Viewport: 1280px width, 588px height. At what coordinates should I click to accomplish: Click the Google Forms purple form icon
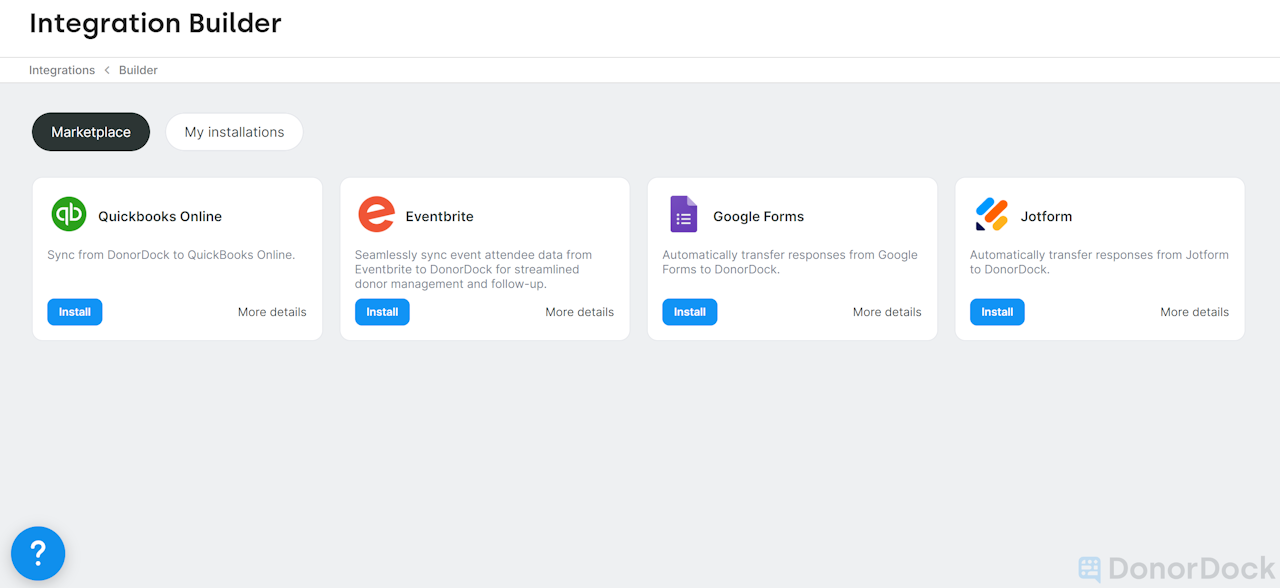click(x=683, y=214)
